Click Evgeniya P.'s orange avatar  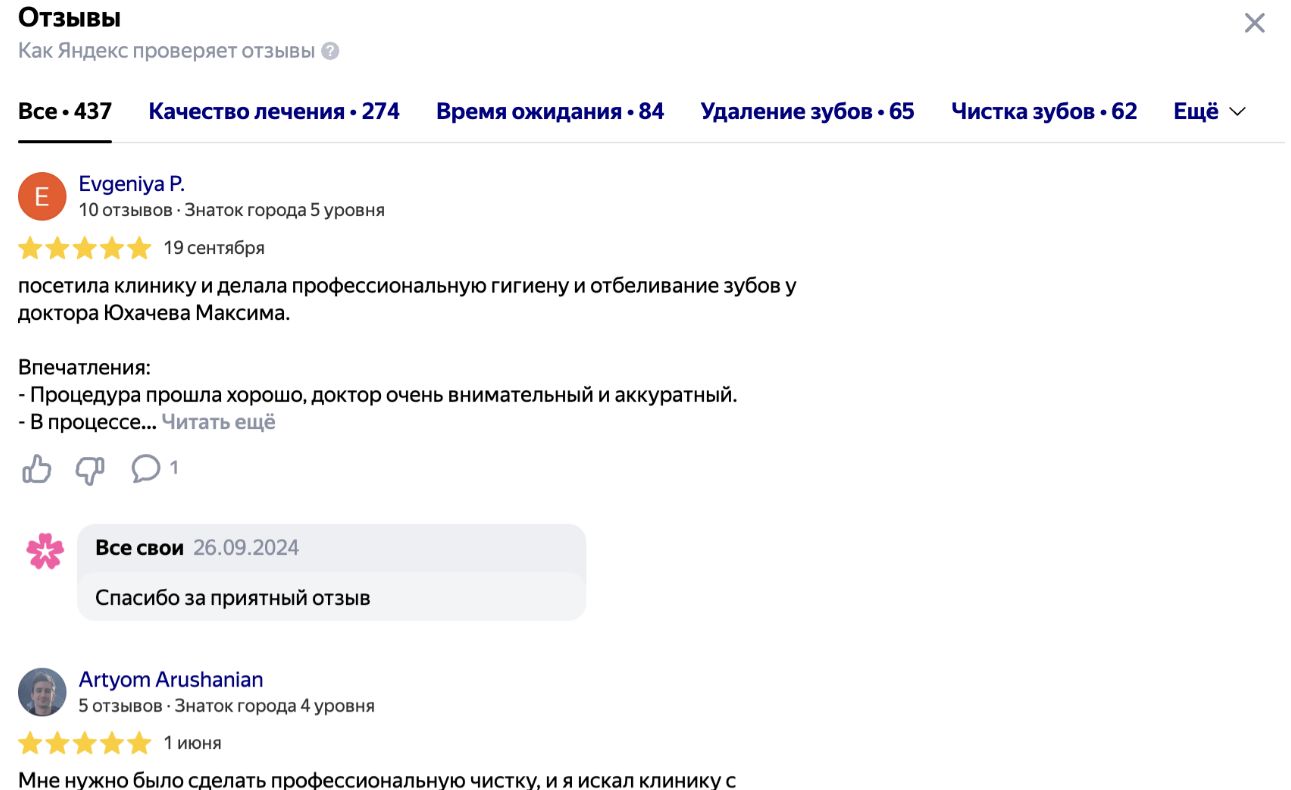tap(42, 196)
